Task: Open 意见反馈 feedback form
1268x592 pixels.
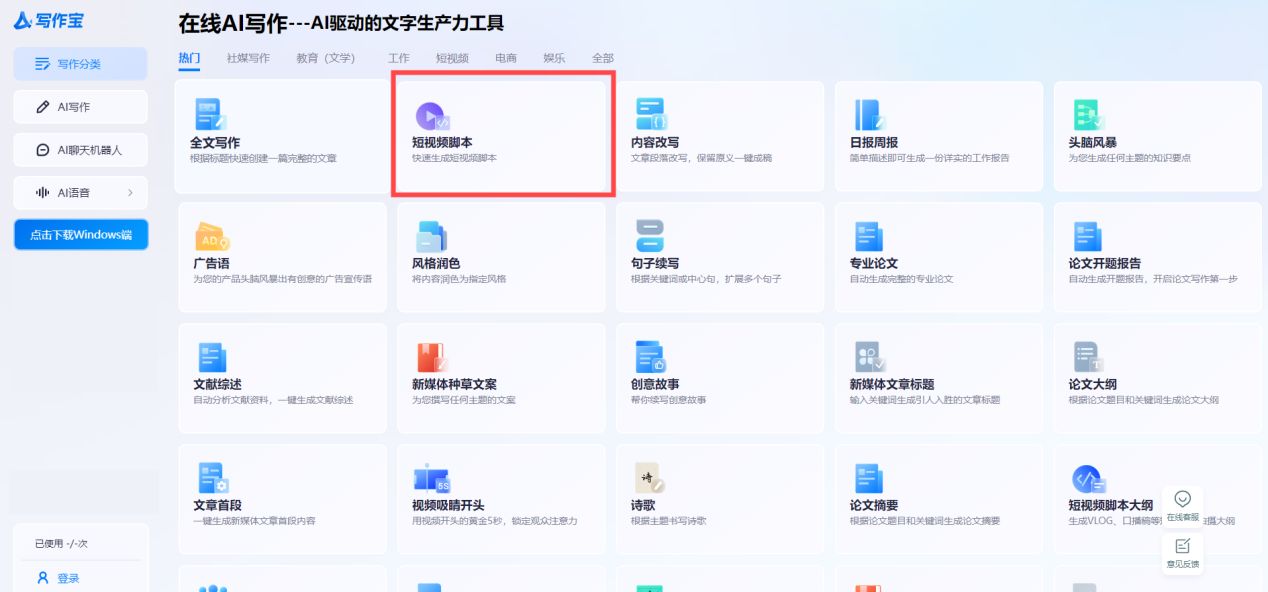Action: [x=1182, y=553]
